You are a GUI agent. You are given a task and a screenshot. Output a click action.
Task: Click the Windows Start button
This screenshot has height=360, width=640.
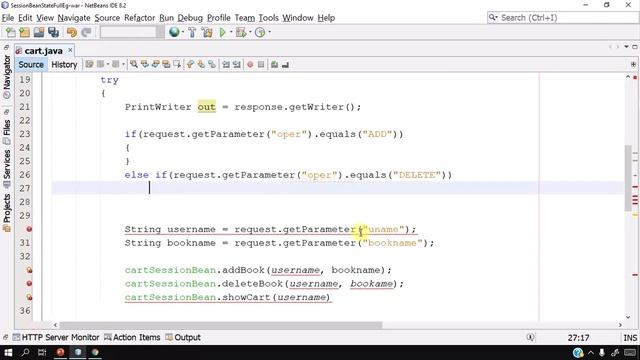pos(8,352)
